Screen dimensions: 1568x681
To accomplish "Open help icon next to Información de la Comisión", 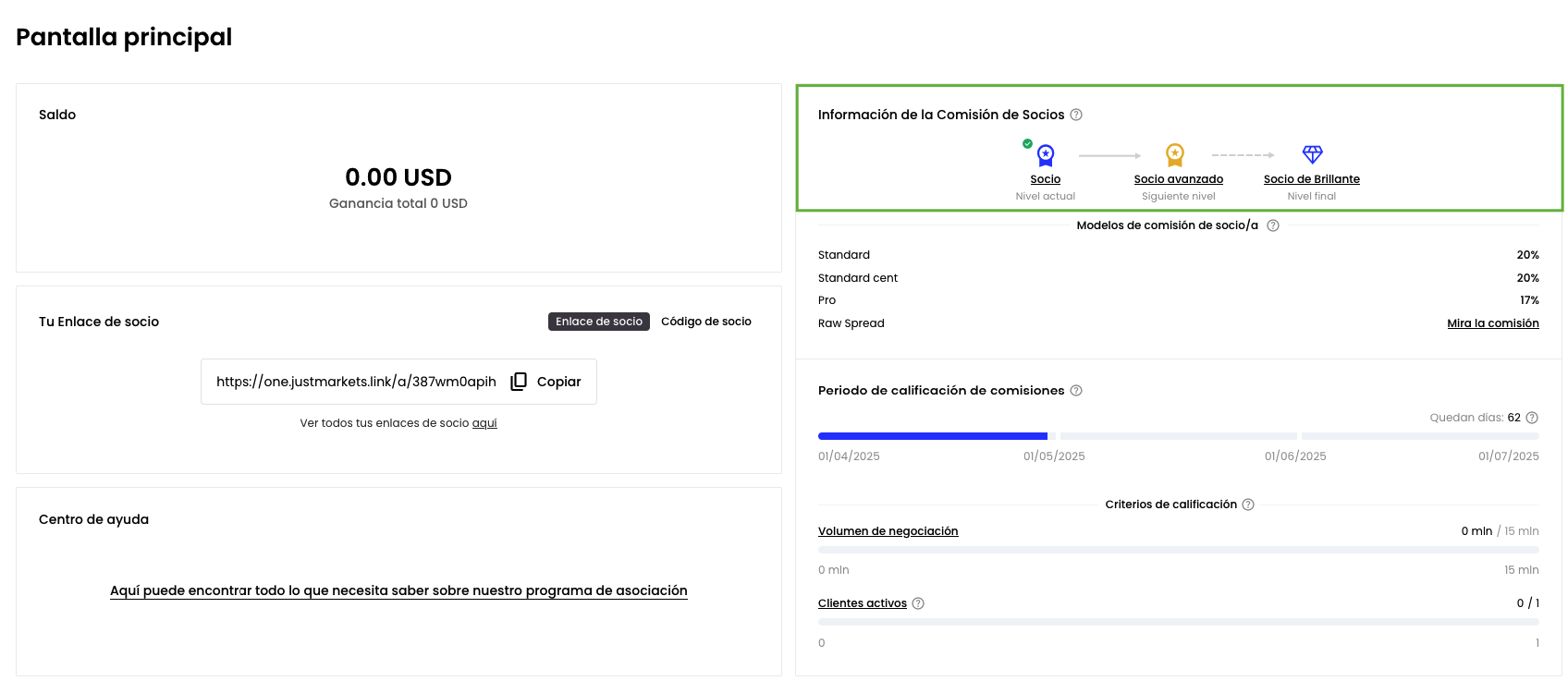I will [1076, 115].
